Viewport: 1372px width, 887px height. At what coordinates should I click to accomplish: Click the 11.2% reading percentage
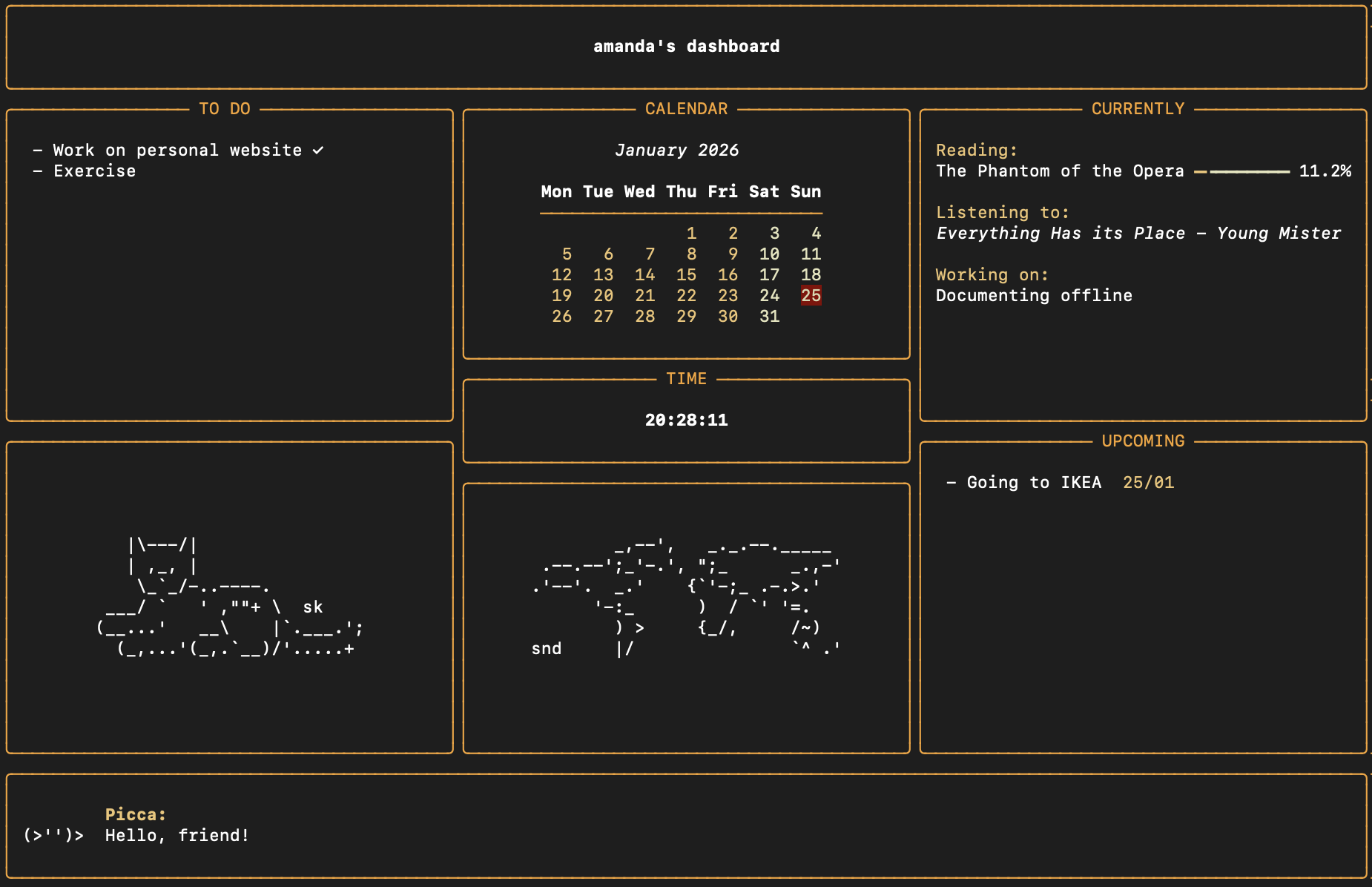(1325, 171)
